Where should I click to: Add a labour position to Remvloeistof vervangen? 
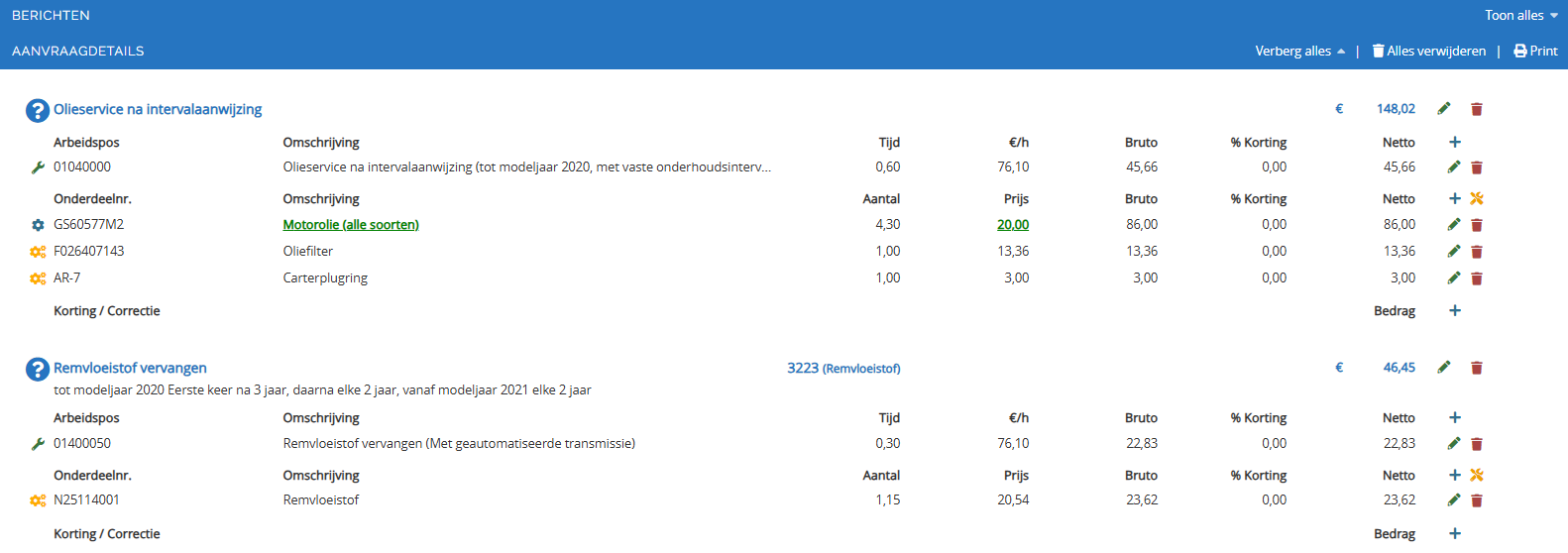pyautogui.click(x=1455, y=418)
